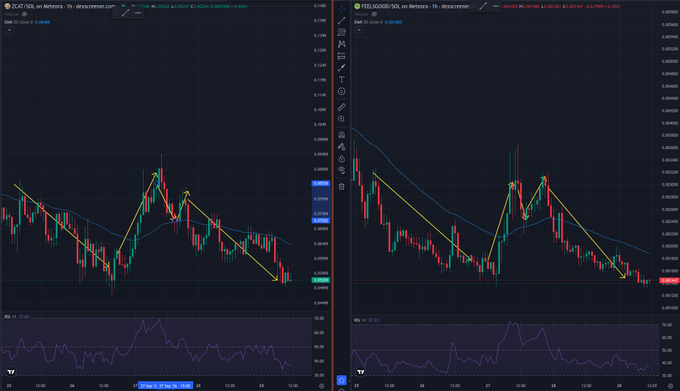Activate the zoom in tool
Image resolution: width=680 pixels, height=391 pixels.
click(x=342, y=119)
